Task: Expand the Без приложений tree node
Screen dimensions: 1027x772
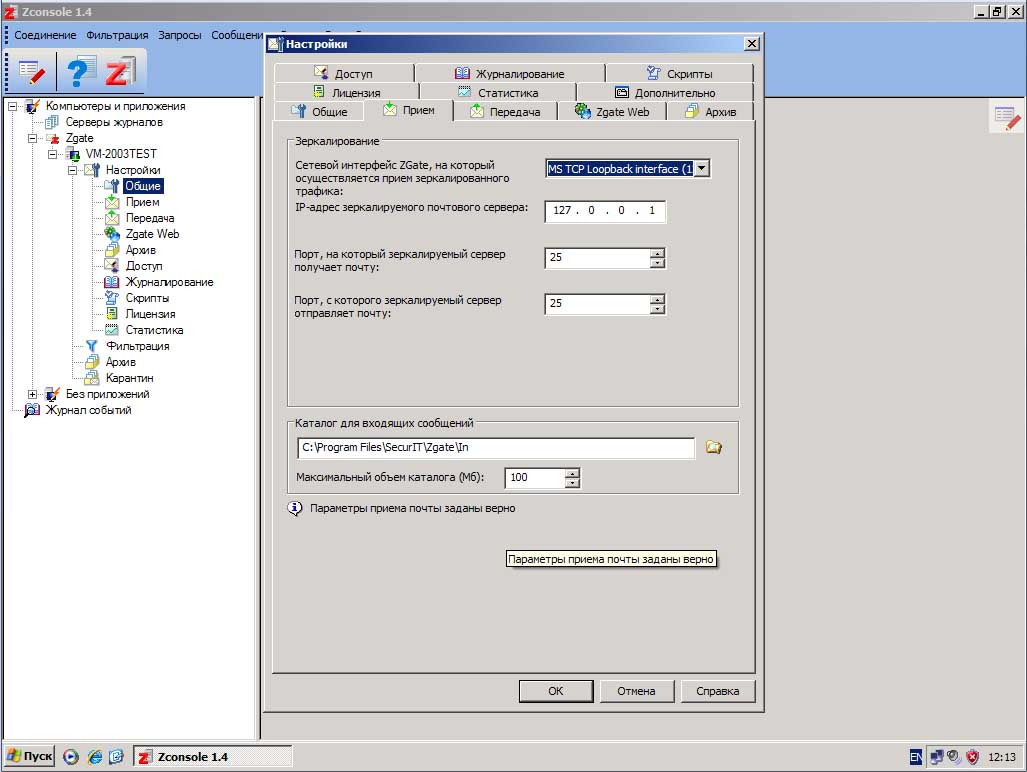Action: pos(32,394)
